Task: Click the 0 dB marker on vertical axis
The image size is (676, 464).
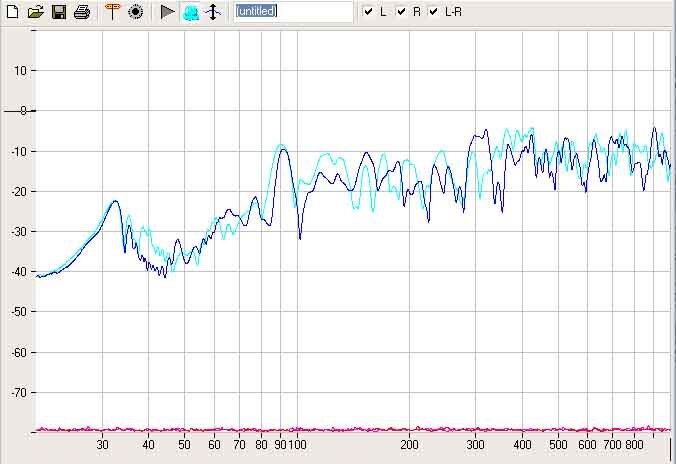Action: click(x=21, y=111)
